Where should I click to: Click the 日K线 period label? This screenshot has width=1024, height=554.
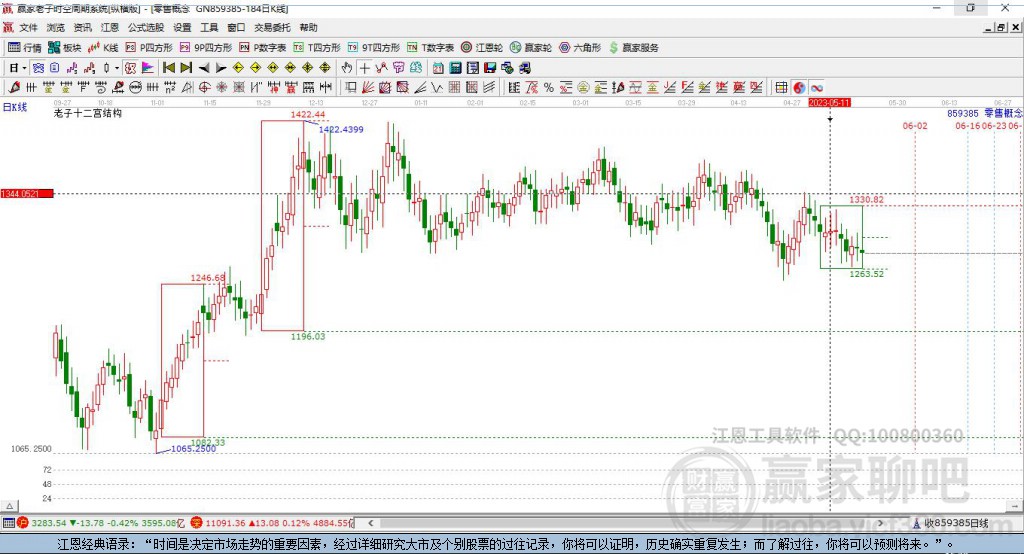14,107
